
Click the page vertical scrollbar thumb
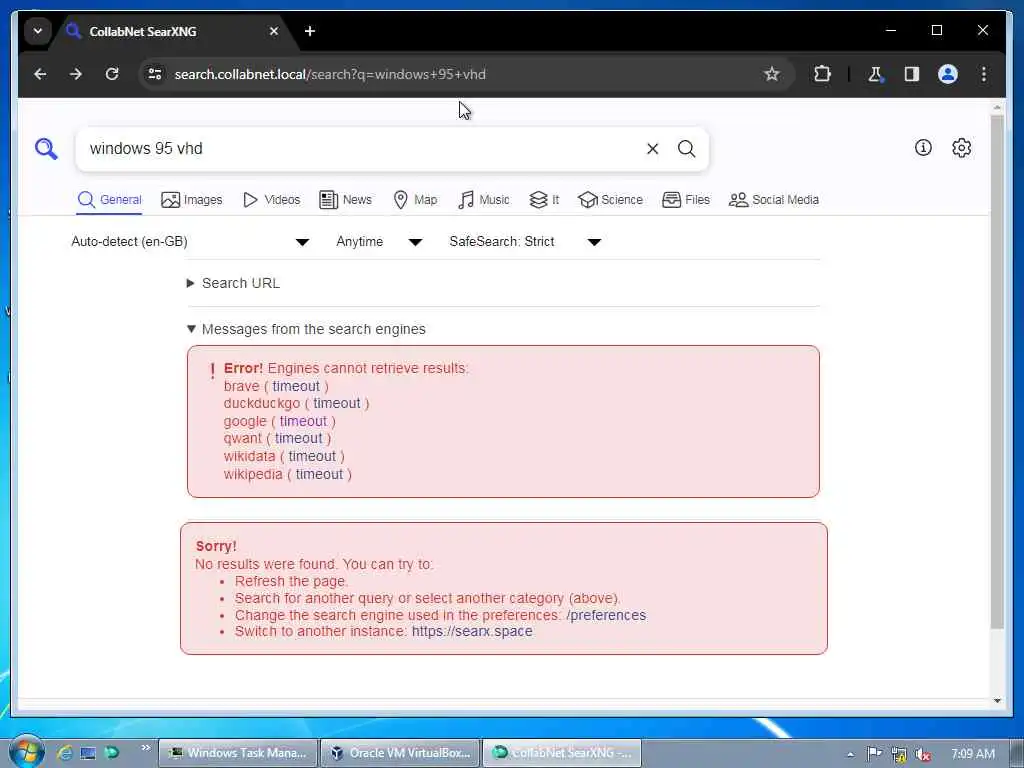pyautogui.click(x=997, y=372)
